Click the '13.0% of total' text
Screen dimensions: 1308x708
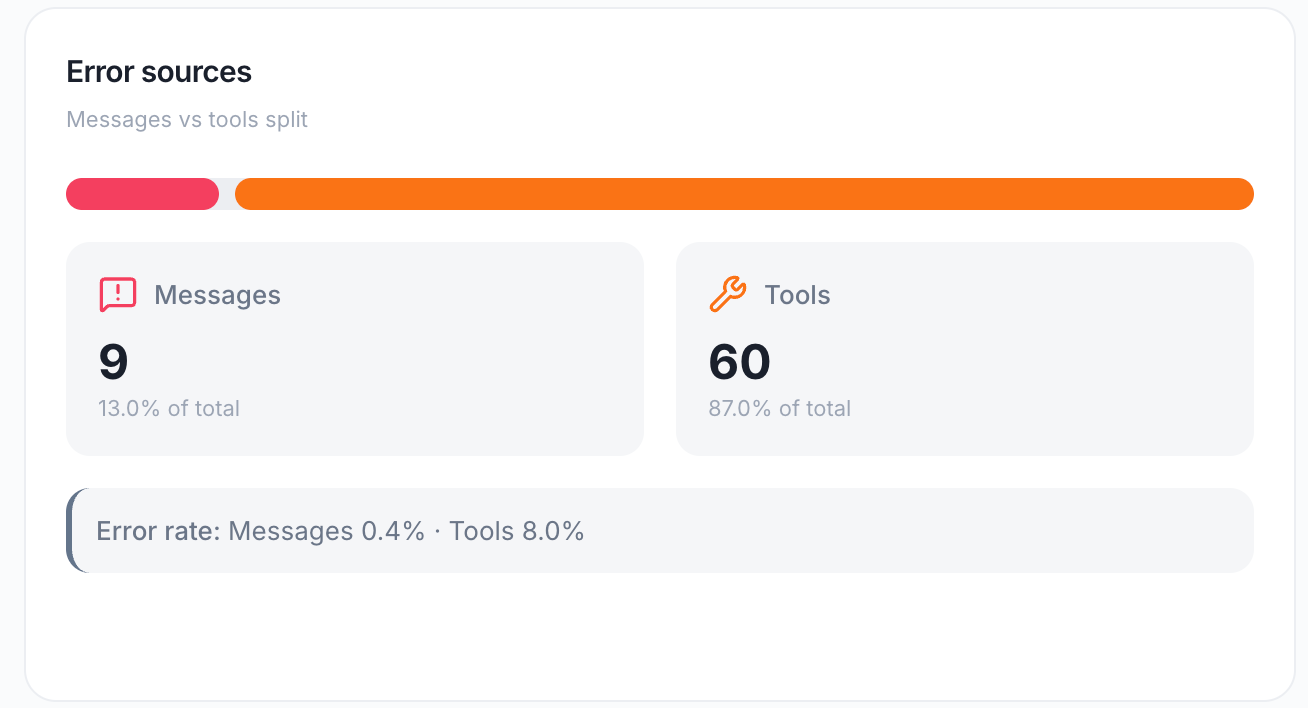coord(169,408)
